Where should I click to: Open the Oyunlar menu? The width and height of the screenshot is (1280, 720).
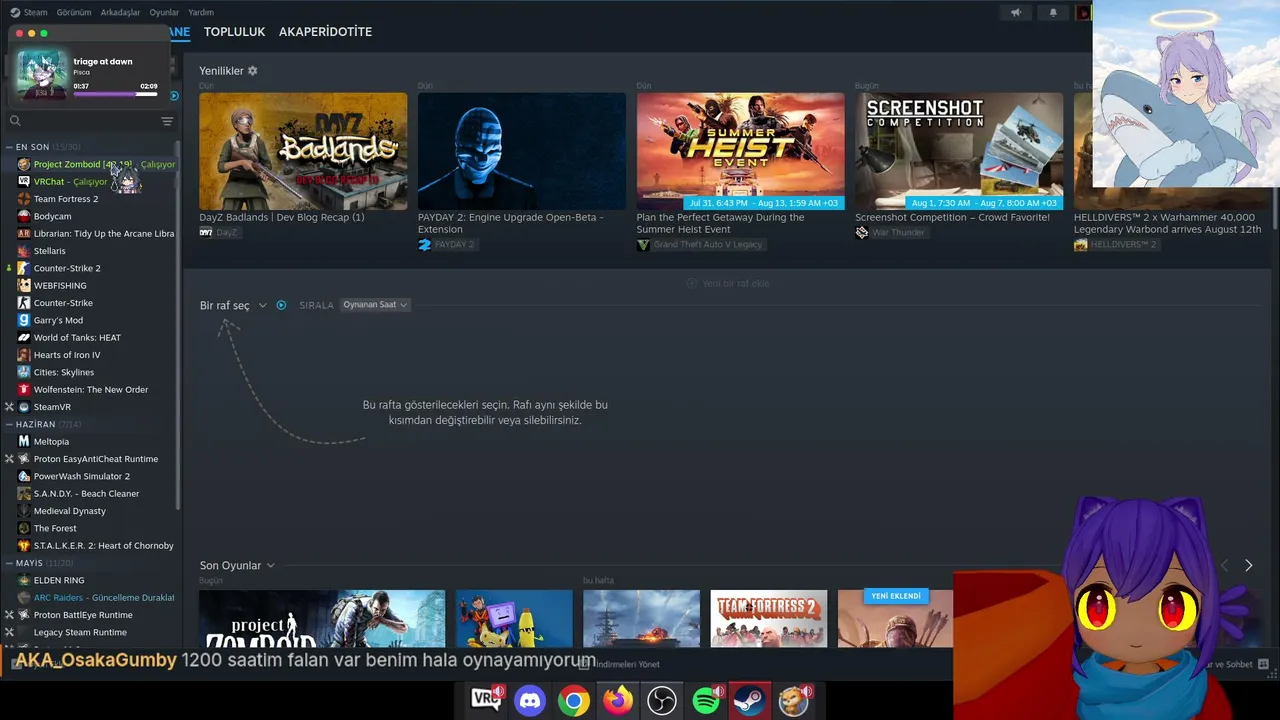164,12
